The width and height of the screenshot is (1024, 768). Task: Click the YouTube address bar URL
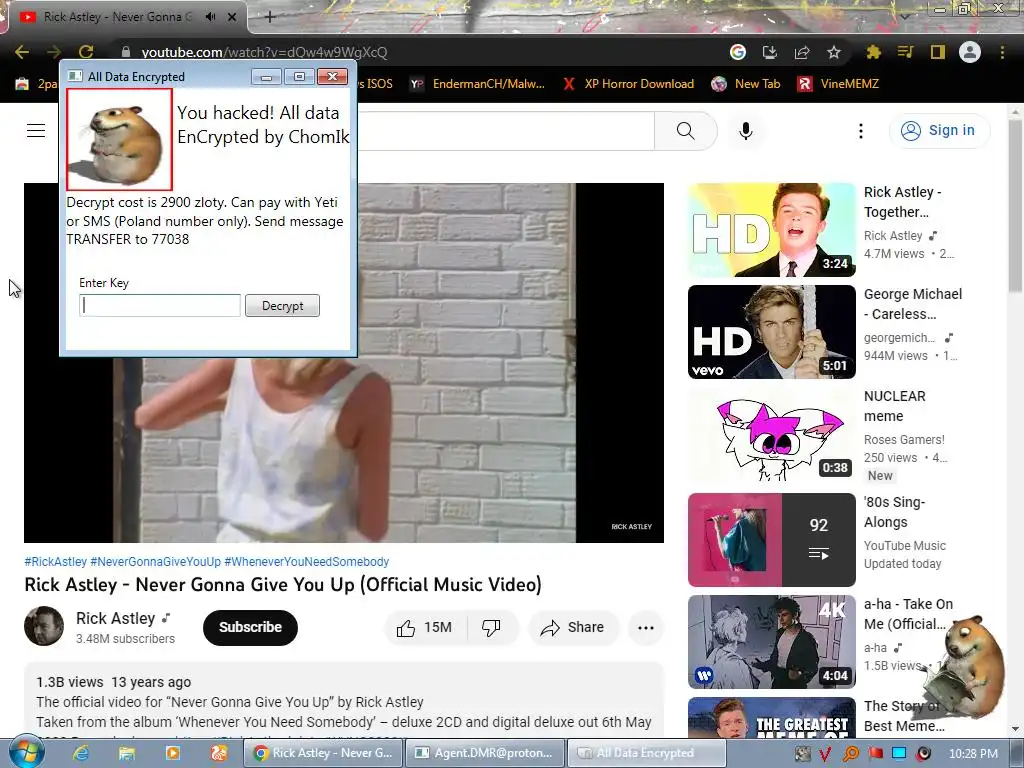tap(264, 52)
